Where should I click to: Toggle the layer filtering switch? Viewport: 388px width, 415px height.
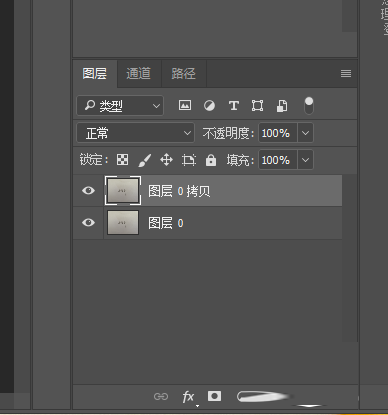309,106
